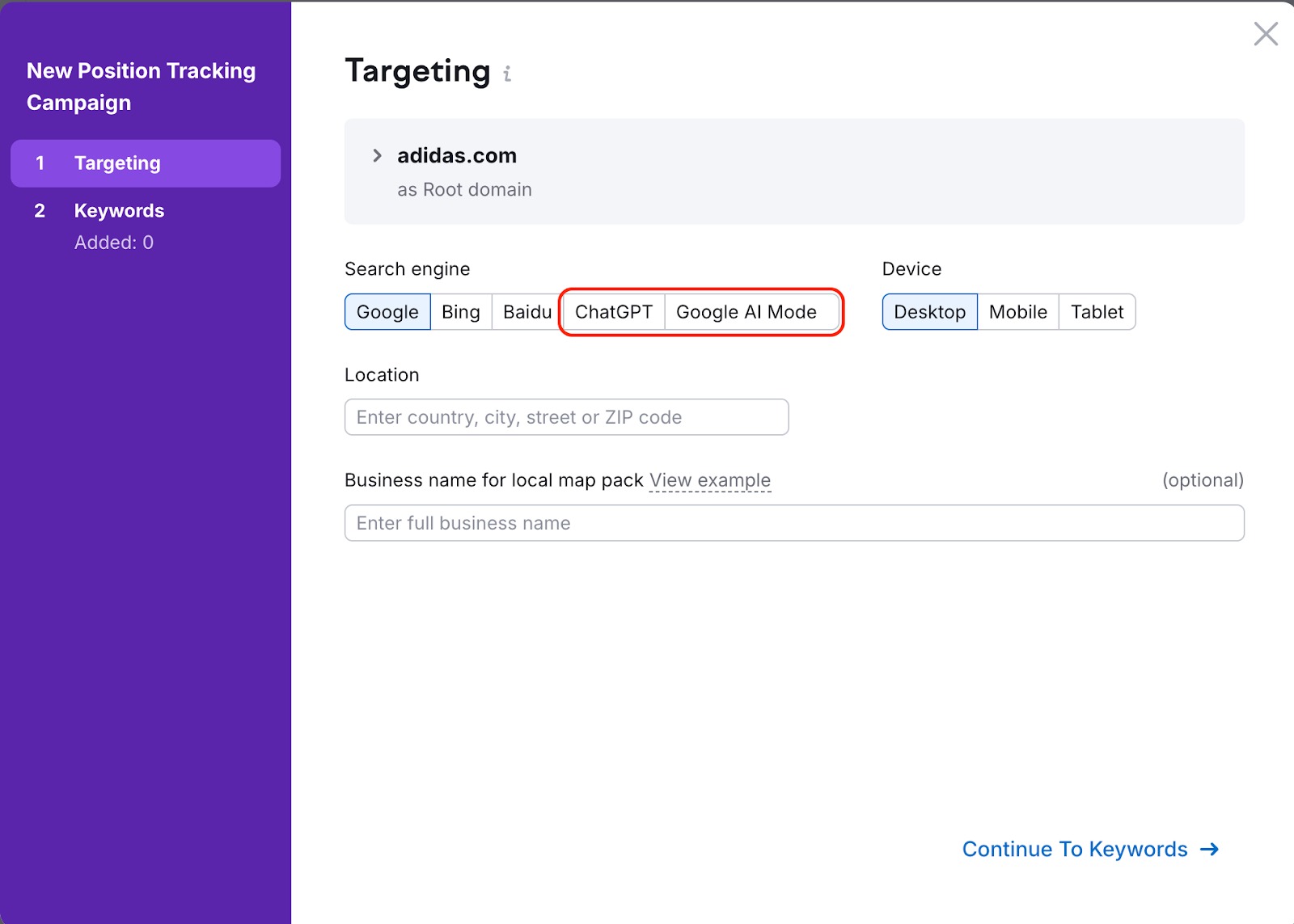The image size is (1294, 924).
Task: Expand the adidas.com domain chevron
Action: point(377,155)
